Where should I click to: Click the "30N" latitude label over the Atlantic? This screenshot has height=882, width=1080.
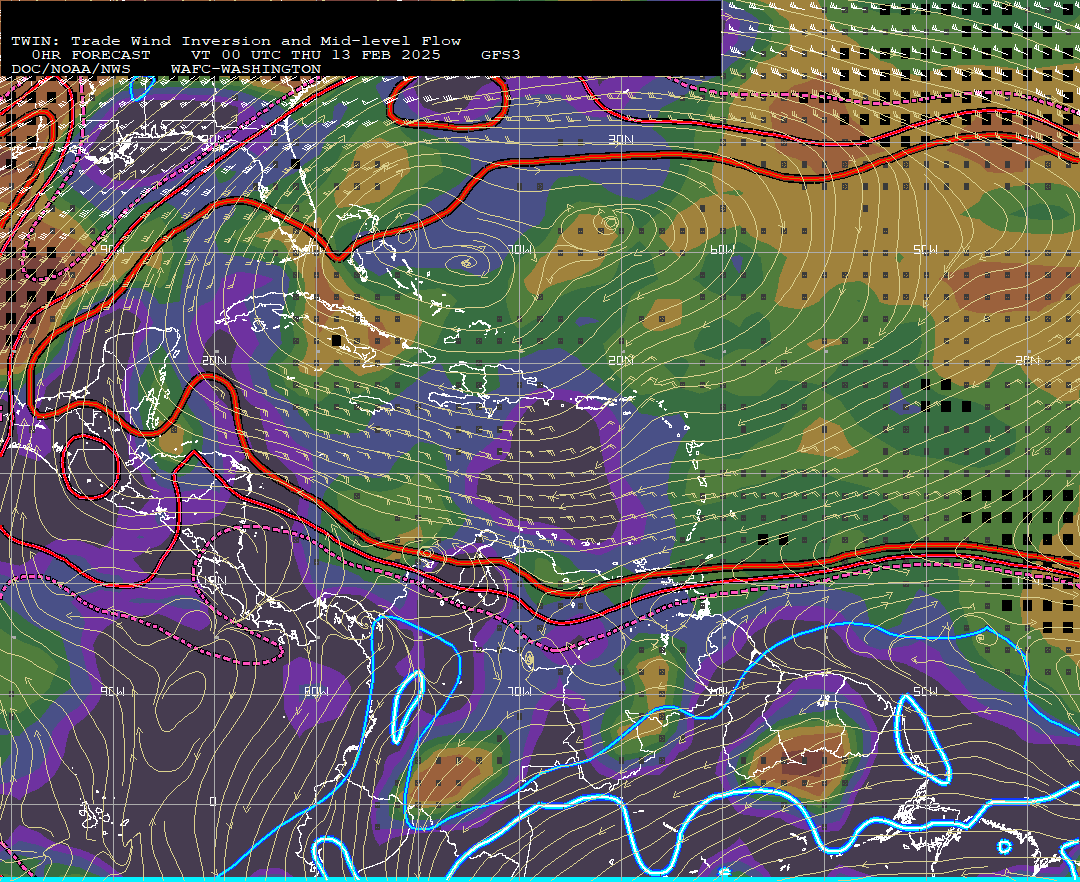(621, 140)
